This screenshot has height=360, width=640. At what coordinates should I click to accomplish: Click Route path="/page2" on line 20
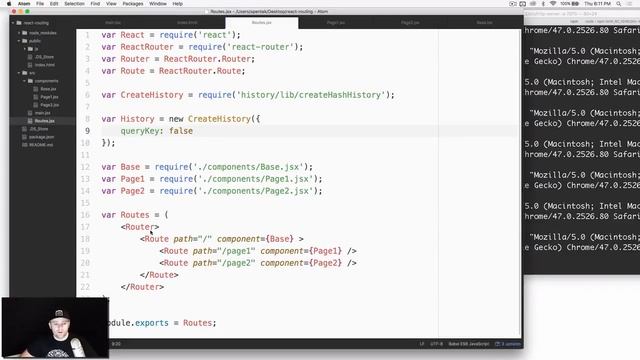pyautogui.click(x=258, y=263)
